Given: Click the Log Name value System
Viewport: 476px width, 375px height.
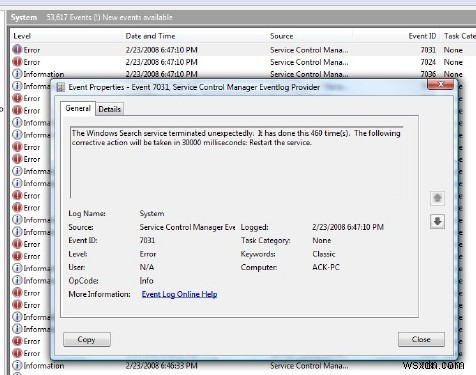Looking at the screenshot, I should 152,213.
